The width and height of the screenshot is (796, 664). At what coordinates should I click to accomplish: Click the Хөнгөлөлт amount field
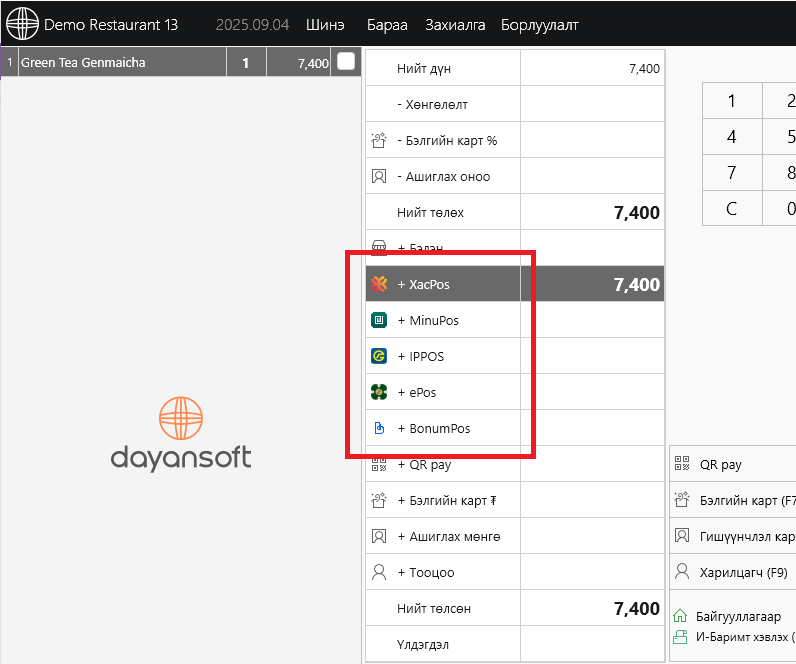pos(592,104)
